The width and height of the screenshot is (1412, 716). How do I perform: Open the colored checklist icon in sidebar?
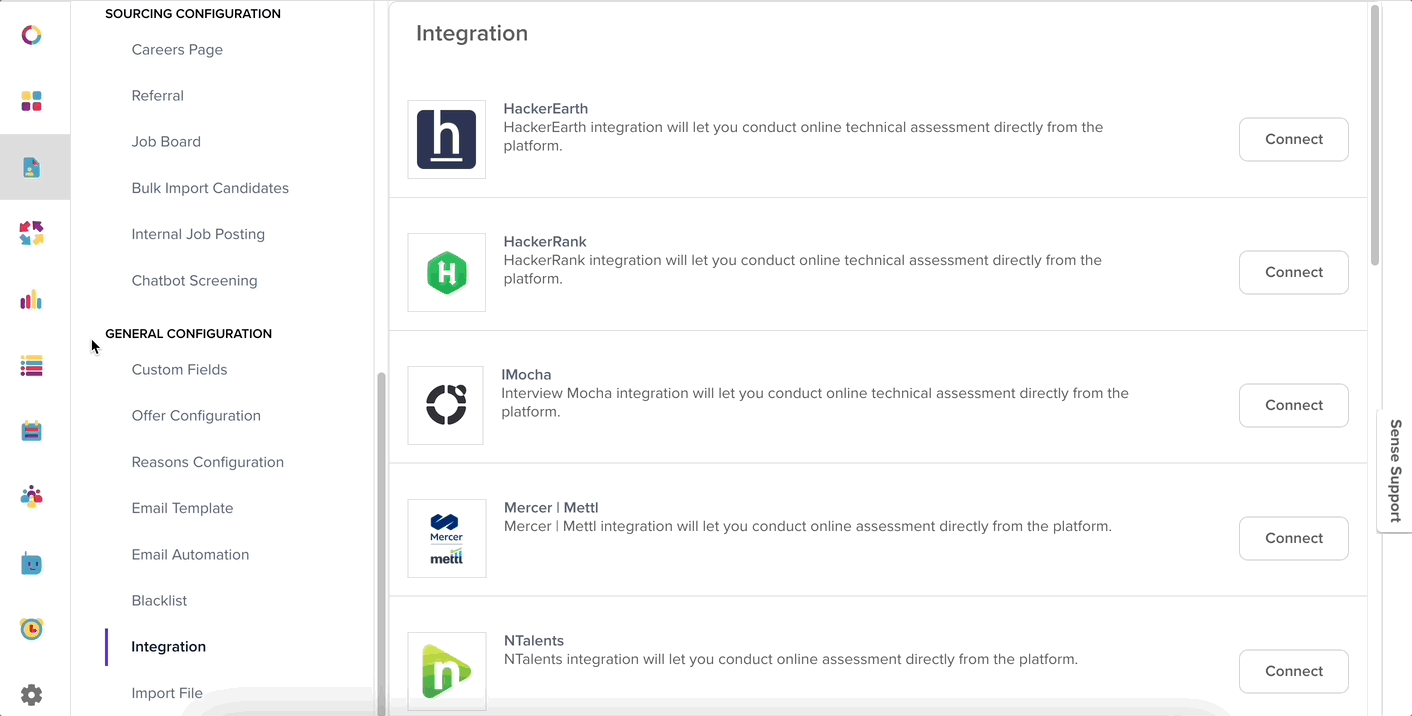(x=31, y=366)
